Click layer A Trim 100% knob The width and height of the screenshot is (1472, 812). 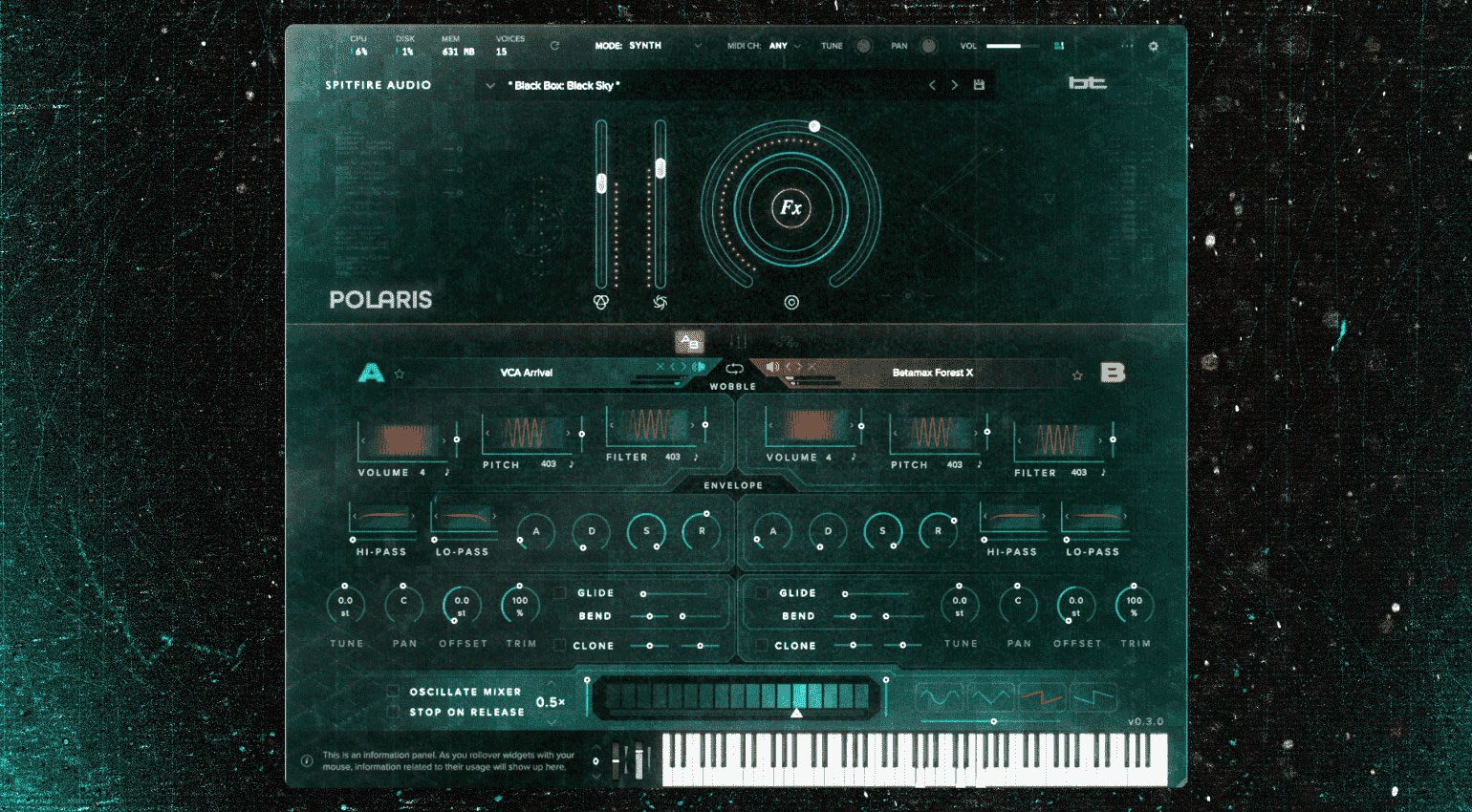click(520, 605)
